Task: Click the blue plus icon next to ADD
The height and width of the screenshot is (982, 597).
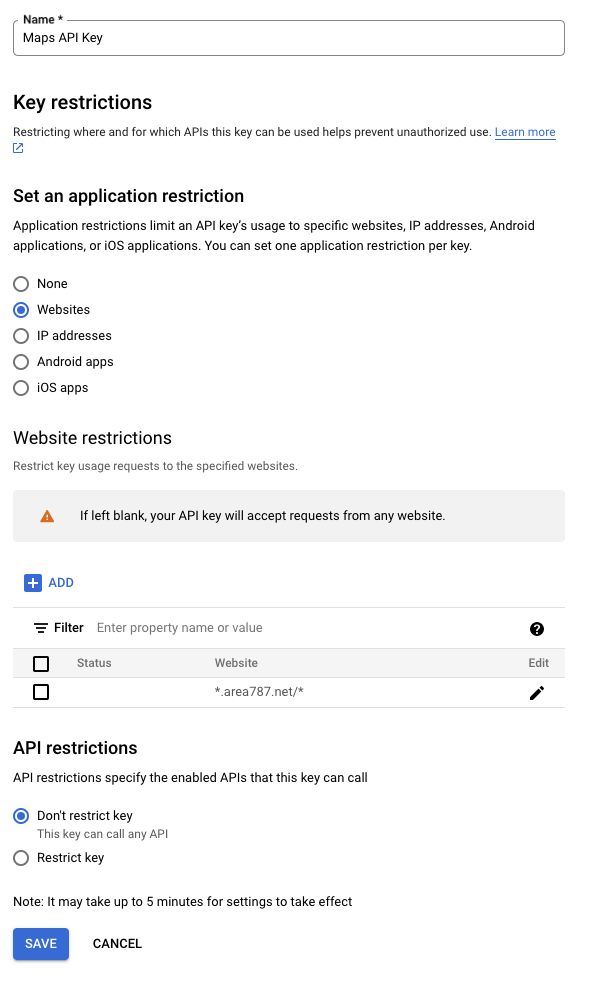Action: point(32,582)
